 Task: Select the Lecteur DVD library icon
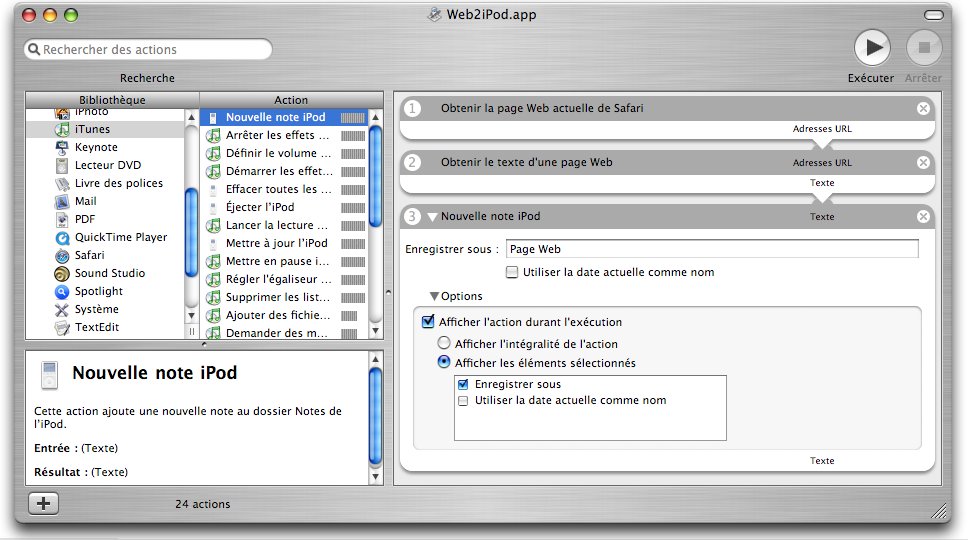click(62, 165)
